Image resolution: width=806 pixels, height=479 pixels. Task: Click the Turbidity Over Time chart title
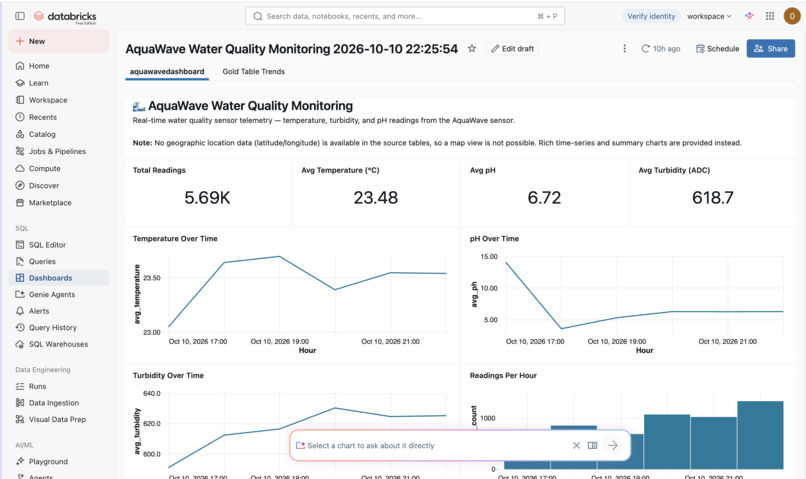coord(168,376)
